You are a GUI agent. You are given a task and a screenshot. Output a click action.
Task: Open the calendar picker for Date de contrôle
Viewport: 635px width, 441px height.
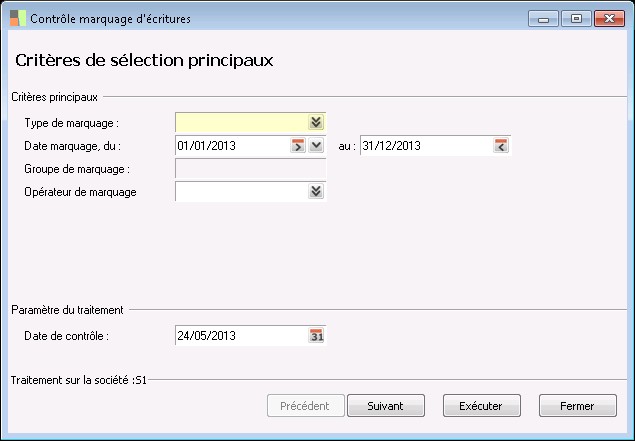[316, 335]
